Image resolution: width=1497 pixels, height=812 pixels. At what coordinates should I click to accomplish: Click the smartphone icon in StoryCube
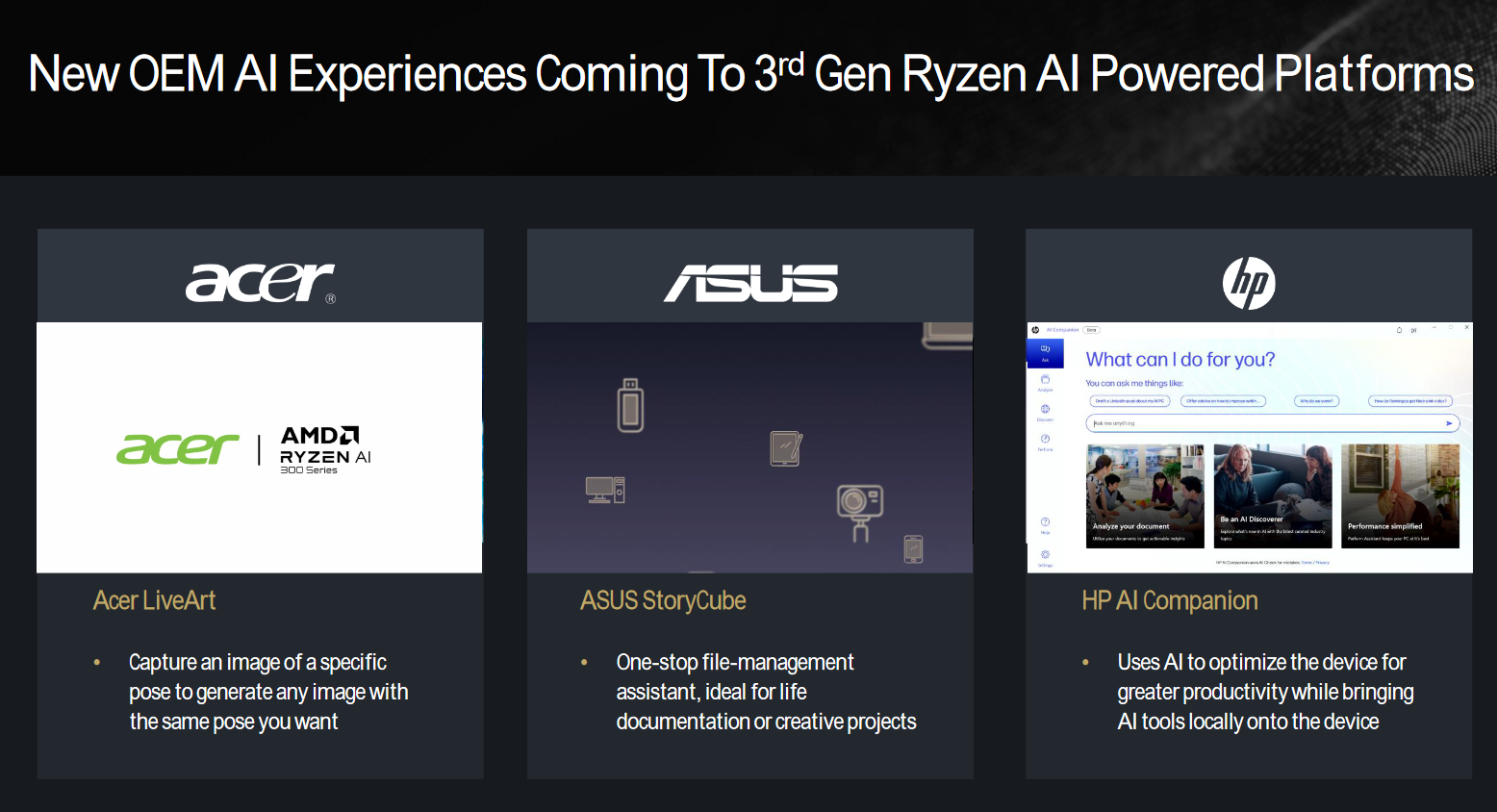click(913, 548)
